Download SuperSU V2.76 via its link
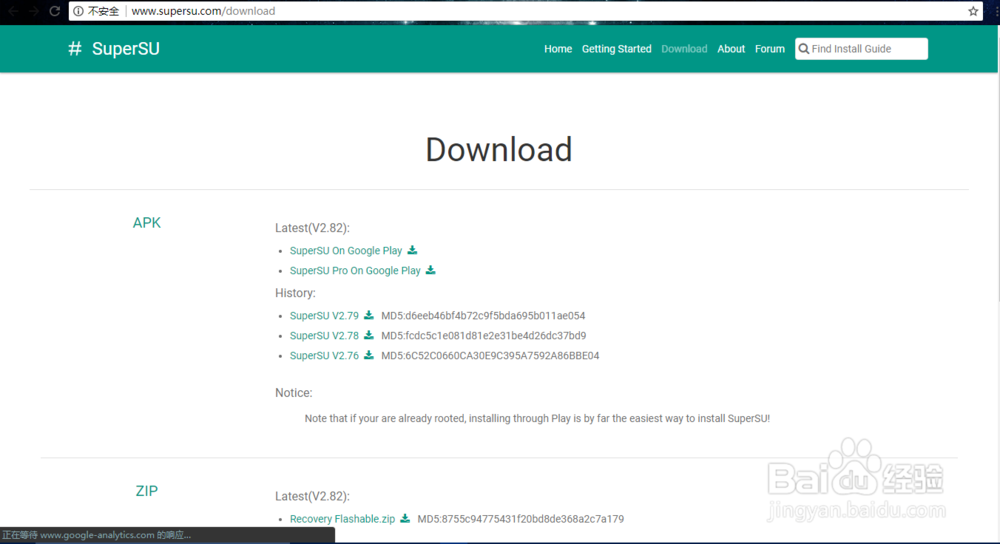1000x544 pixels. (324, 355)
